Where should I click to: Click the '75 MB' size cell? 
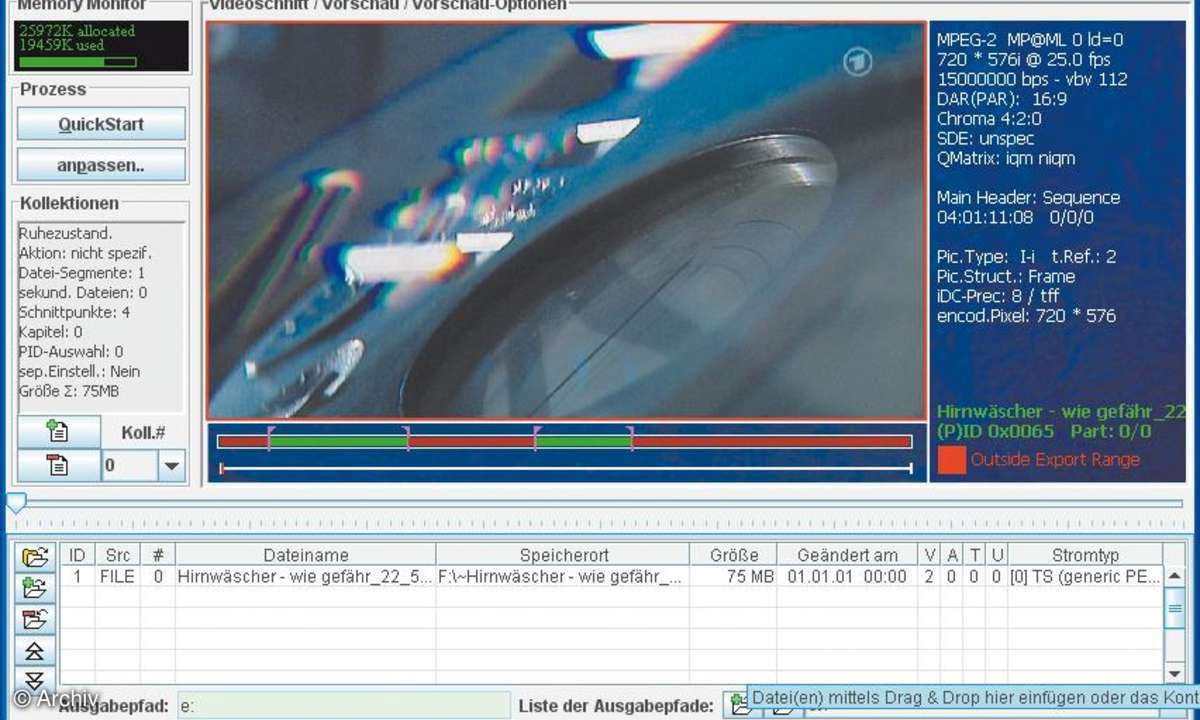pyautogui.click(x=735, y=577)
